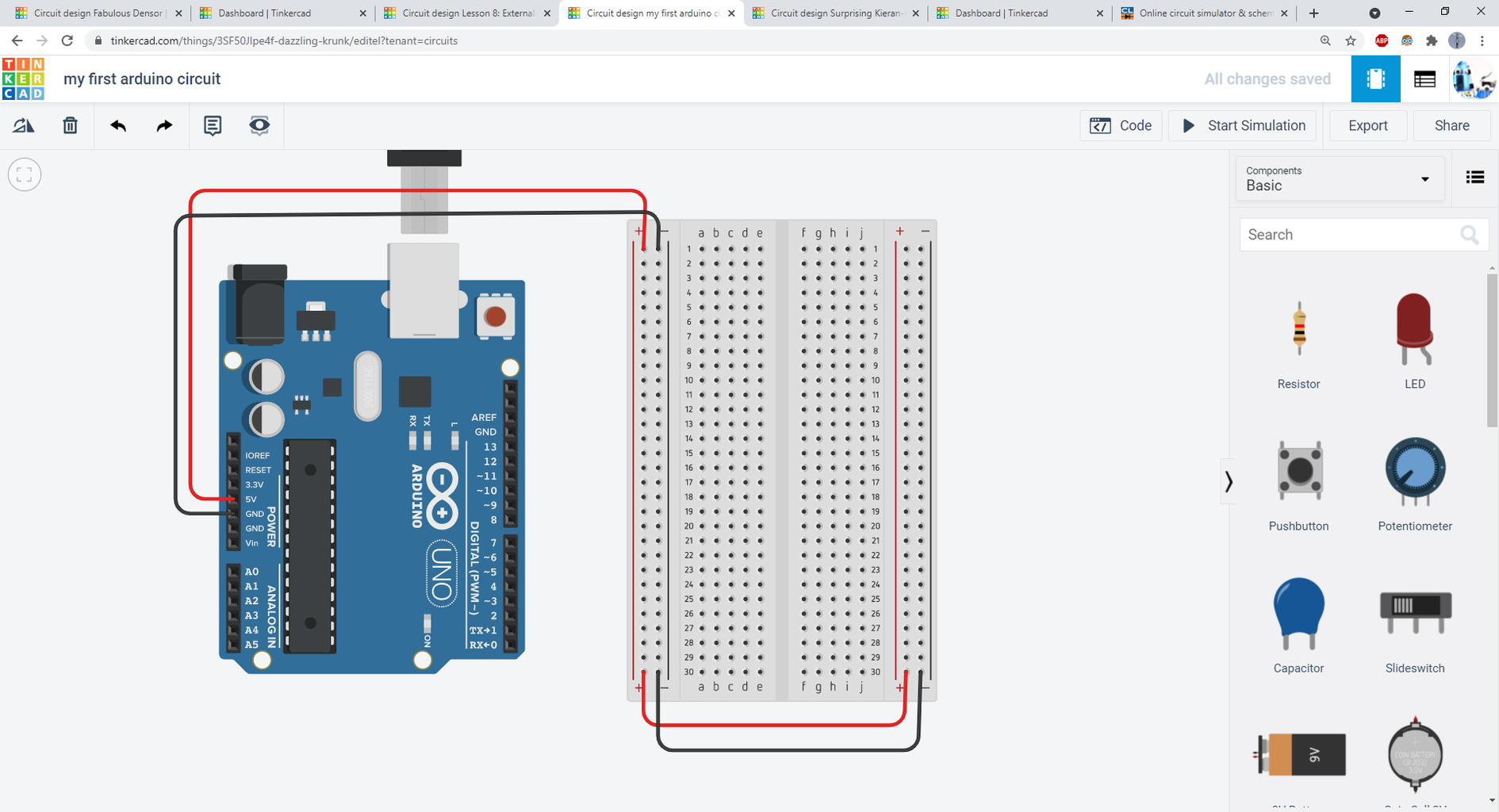Image resolution: width=1499 pixels, height=812 pixels.
Task: Click inside the component Search field
Action: pyautogui.click(x=1348, y=234)
